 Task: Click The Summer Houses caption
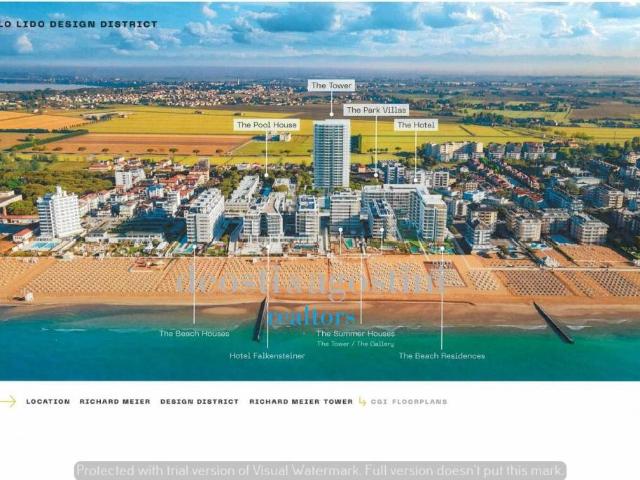(x=356, y=333)
